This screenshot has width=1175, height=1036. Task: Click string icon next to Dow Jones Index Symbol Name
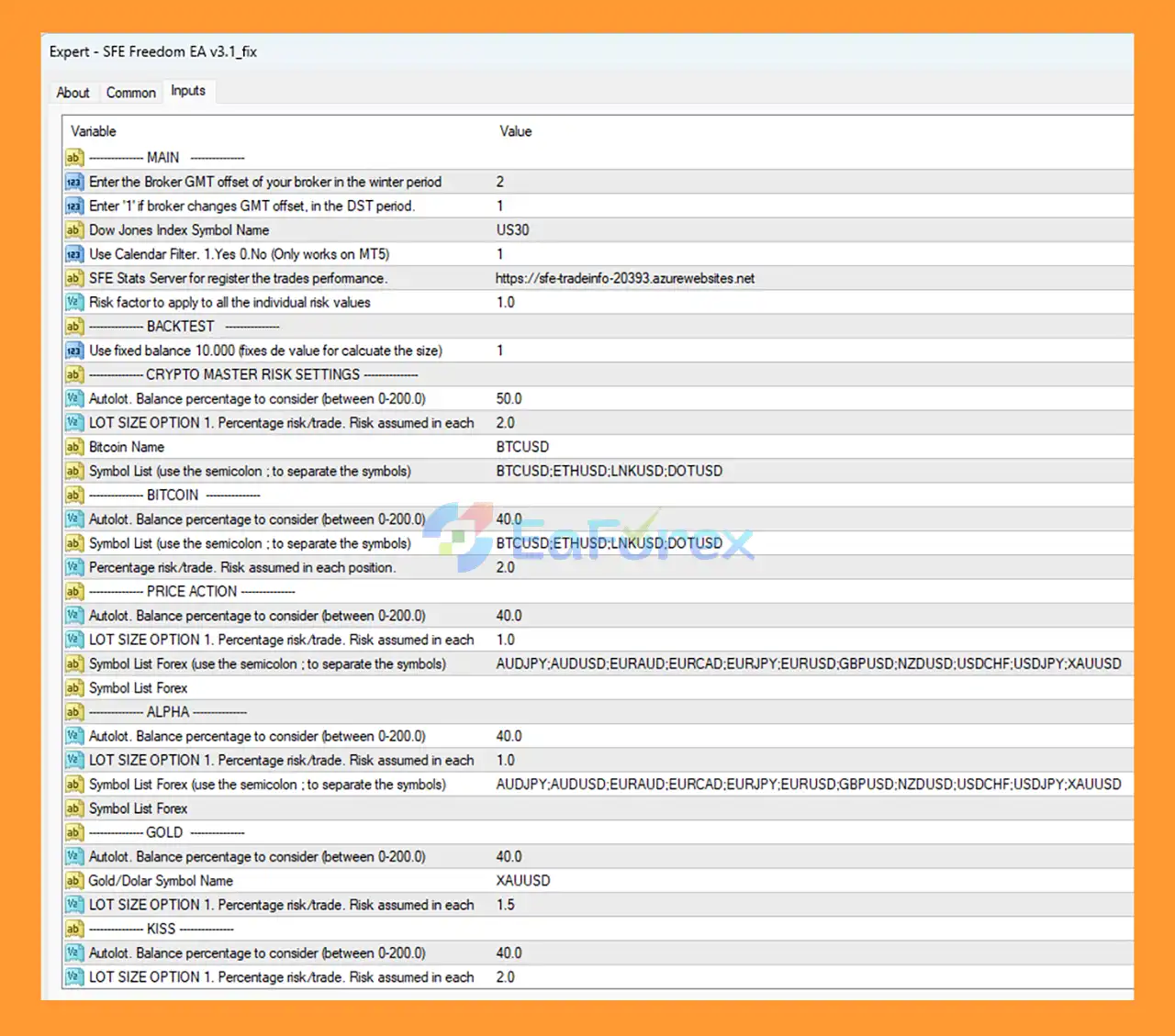74,230
